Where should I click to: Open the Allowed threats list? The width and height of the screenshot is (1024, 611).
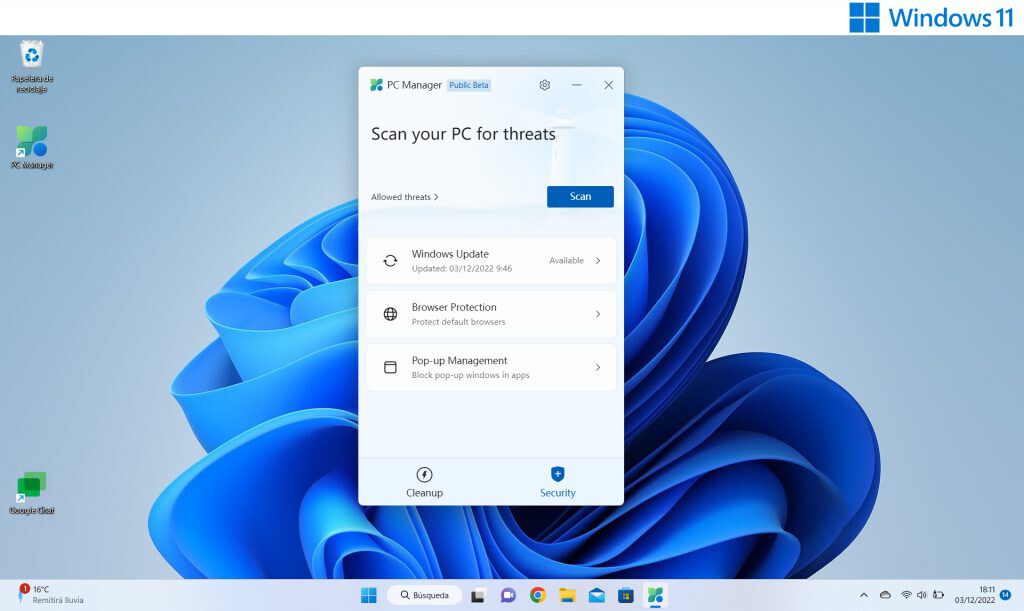(405, 197)
